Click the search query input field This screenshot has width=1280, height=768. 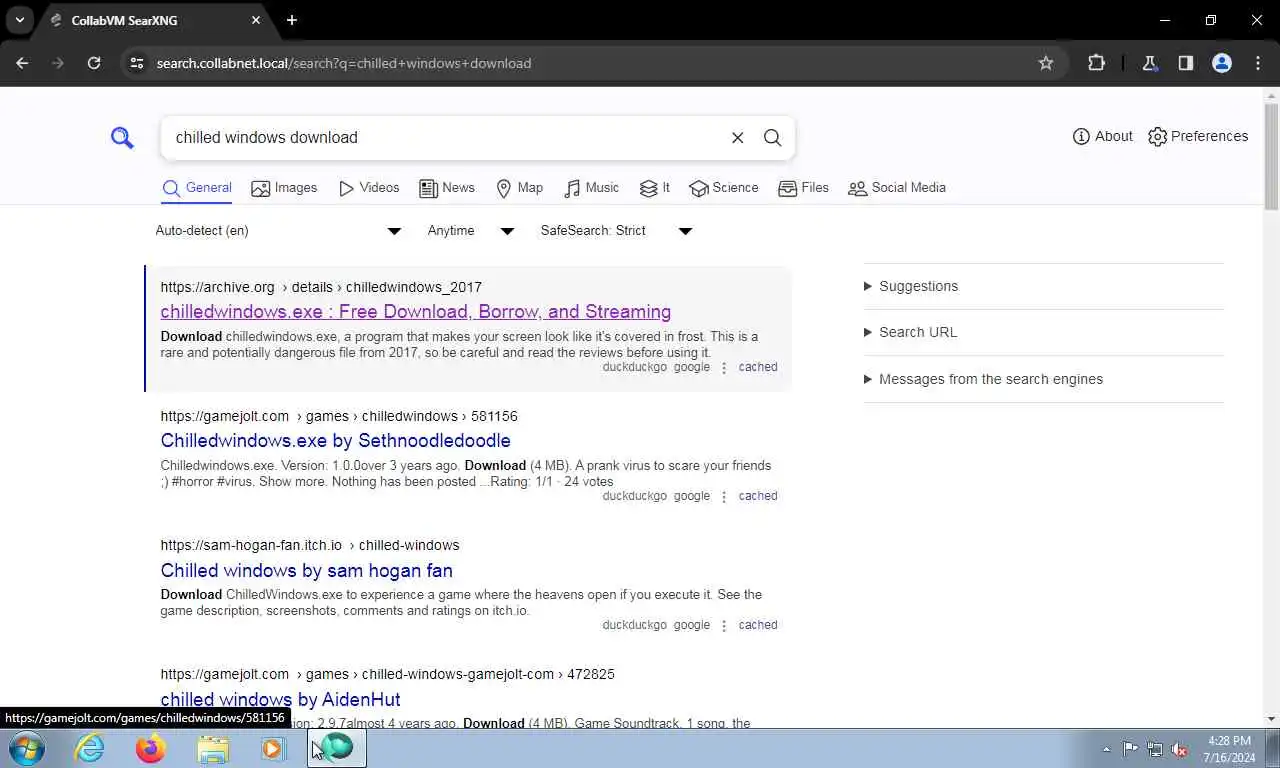coord(445,138)
